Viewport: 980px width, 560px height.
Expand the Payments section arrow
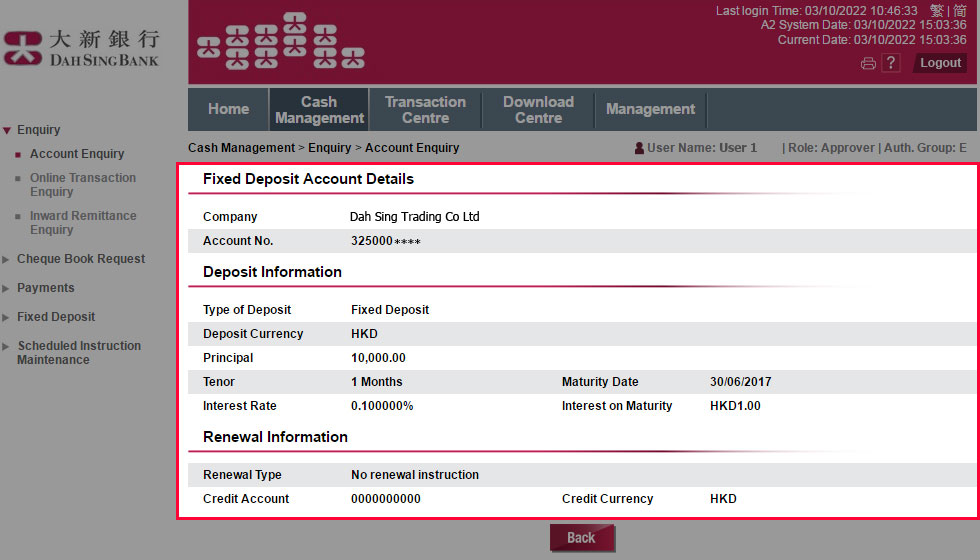tap(6, 289)
